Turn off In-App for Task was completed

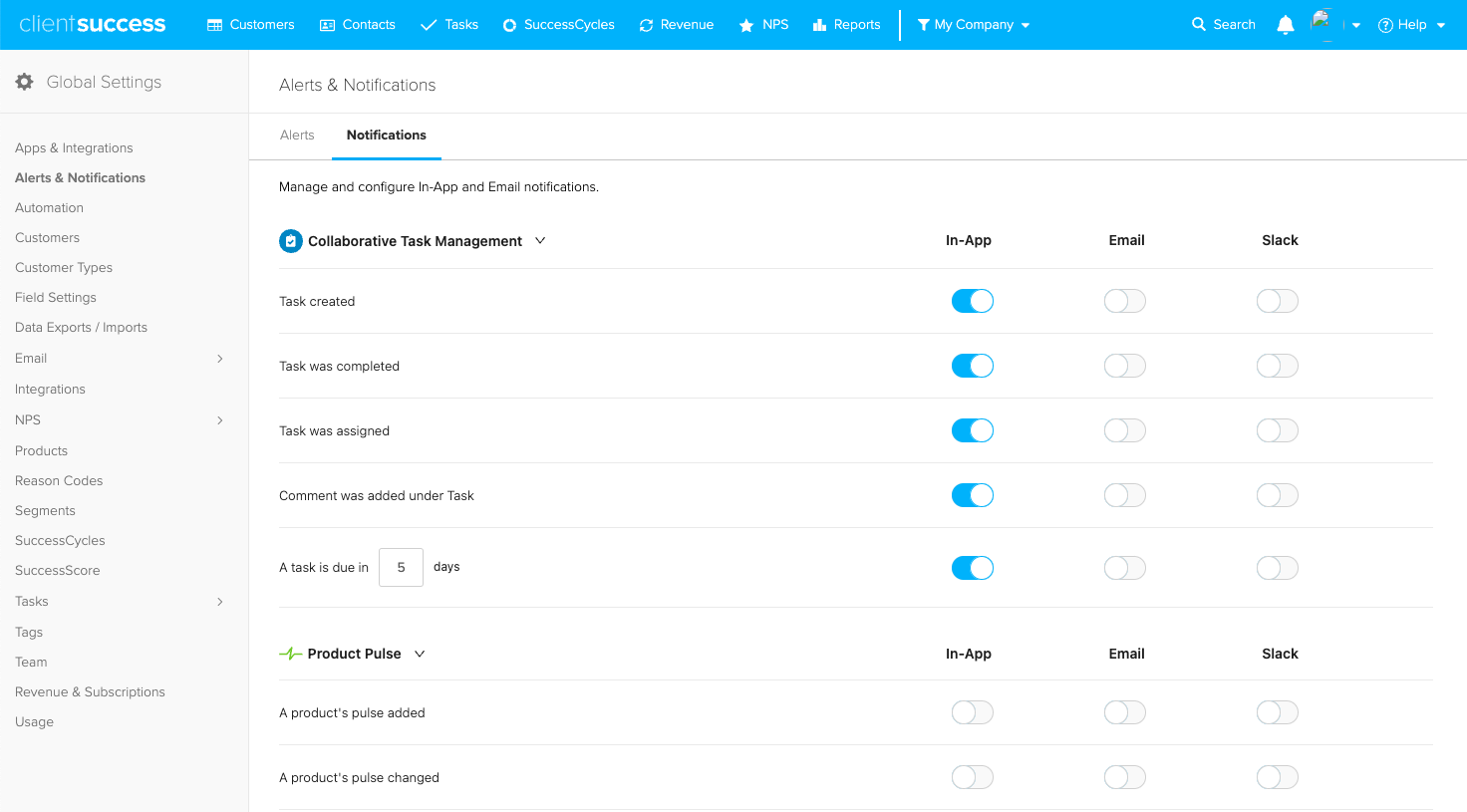[973, 366]
